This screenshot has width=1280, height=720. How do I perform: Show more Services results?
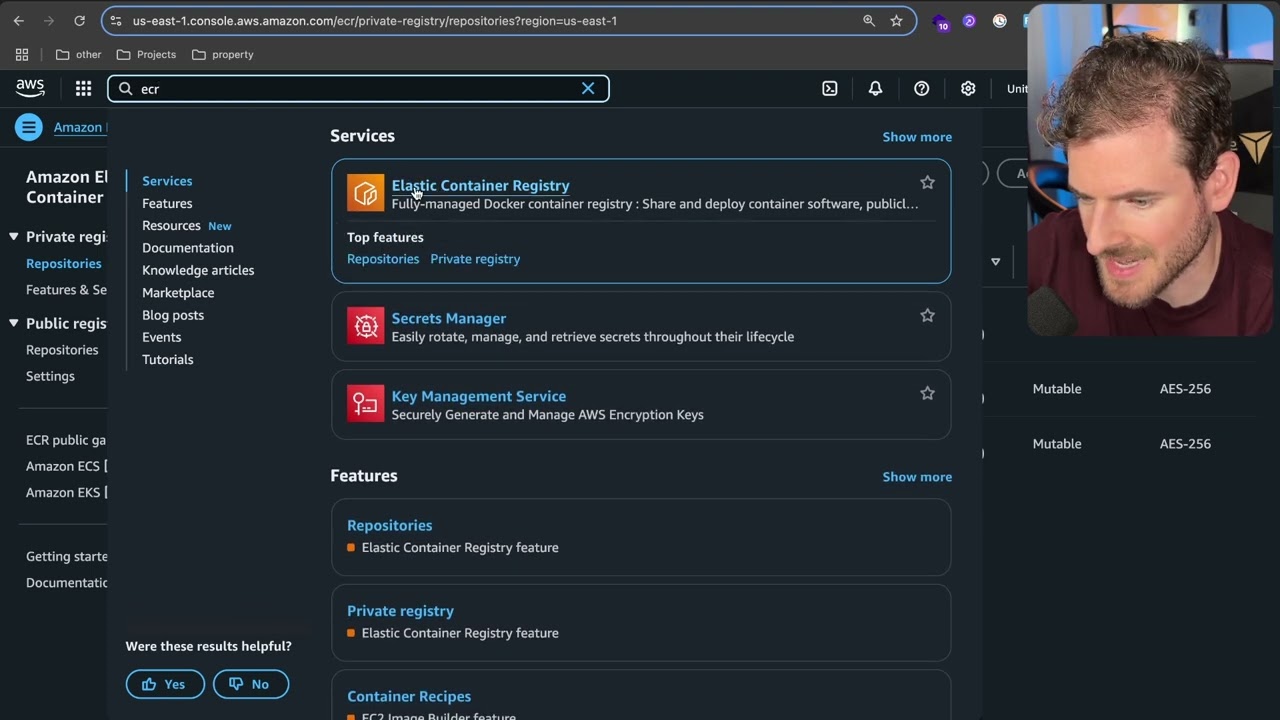(917, 137)
